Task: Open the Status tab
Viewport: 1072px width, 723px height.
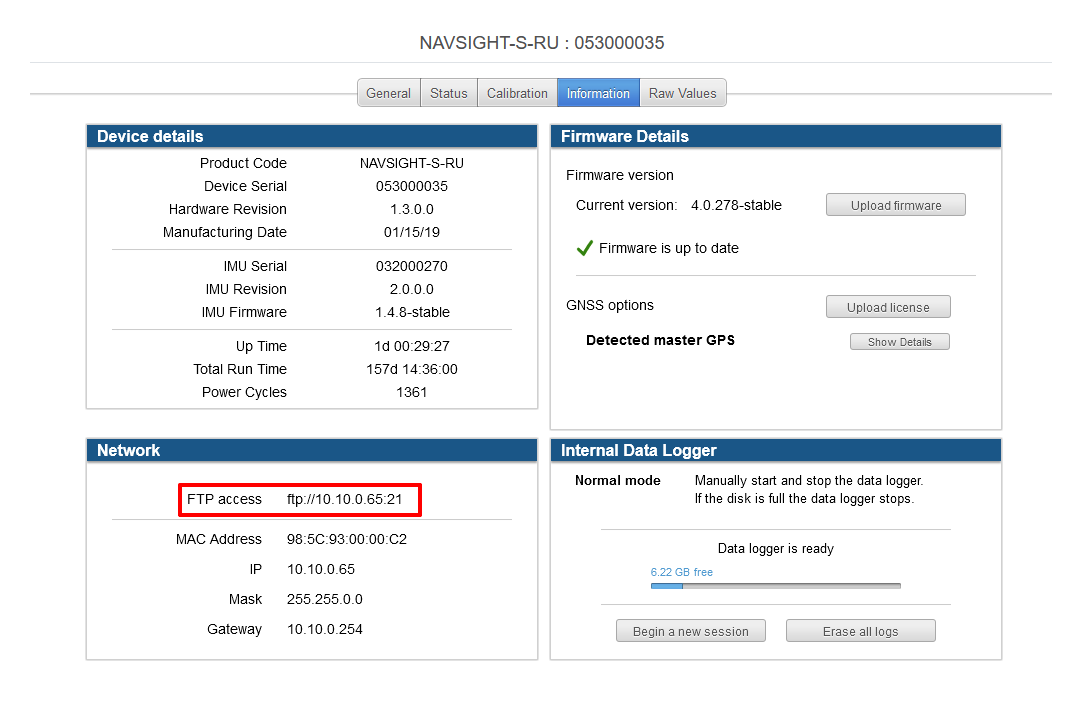Action: [x=448, y=92]
